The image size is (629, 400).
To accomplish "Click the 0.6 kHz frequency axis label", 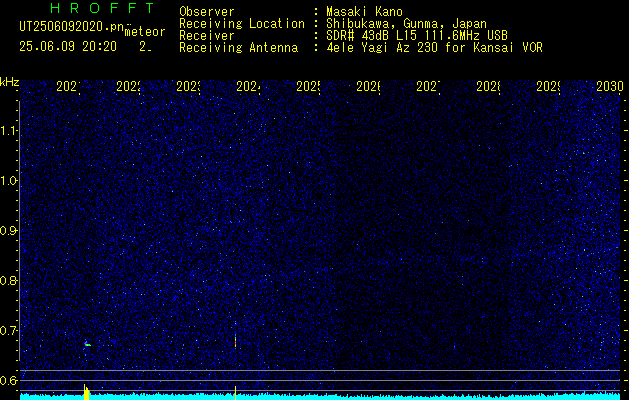I will 8,380.
